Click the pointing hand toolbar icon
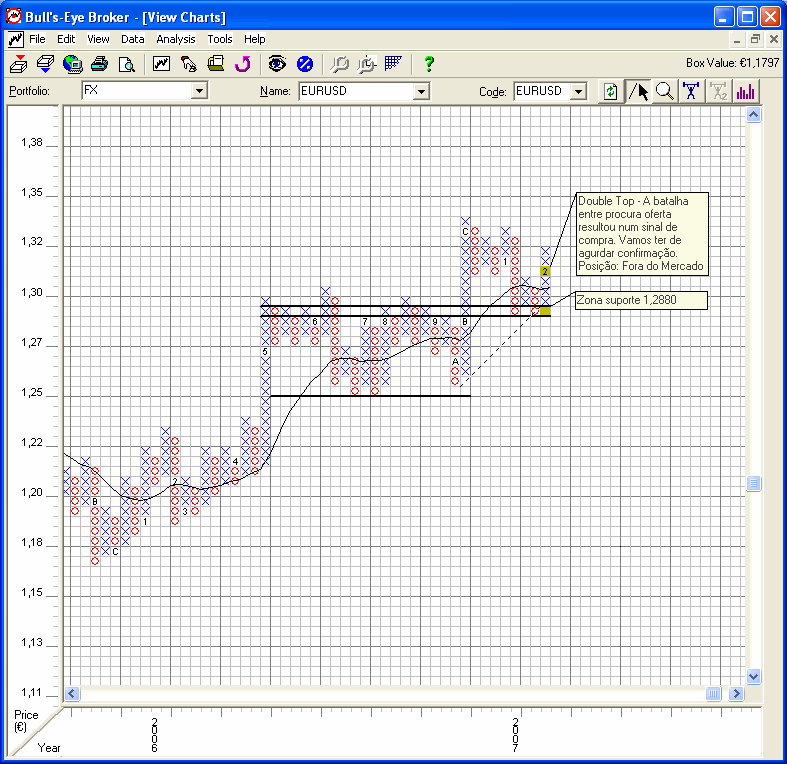787x764 pixels. (189, 64)
